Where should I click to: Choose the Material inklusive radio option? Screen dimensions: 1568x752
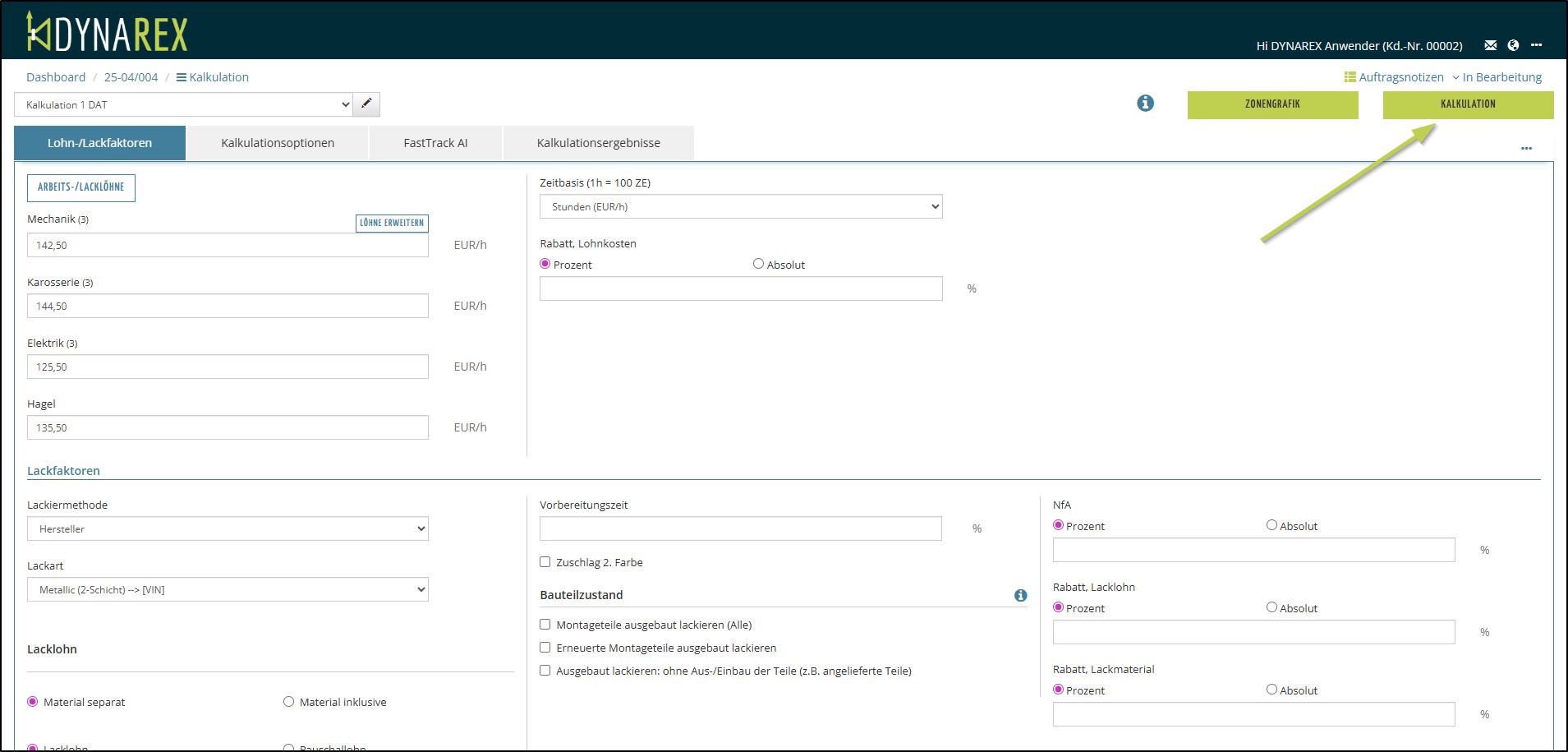click(x=288, y=702)
